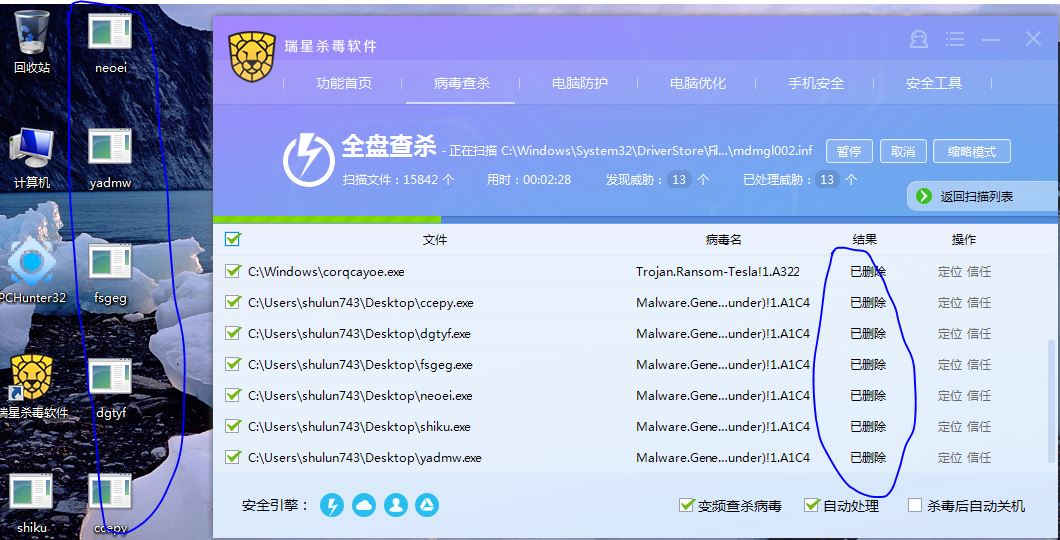Click the results list vertical scrollbar
1060x540 pixels.
[1052, 403]
